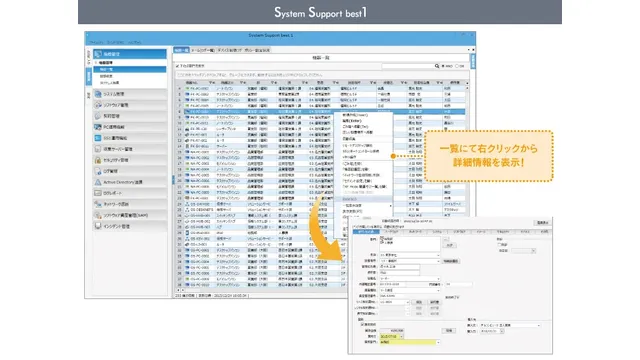Collapse the 機器管理 tree node arrow
640x360 pixels.
96,63
